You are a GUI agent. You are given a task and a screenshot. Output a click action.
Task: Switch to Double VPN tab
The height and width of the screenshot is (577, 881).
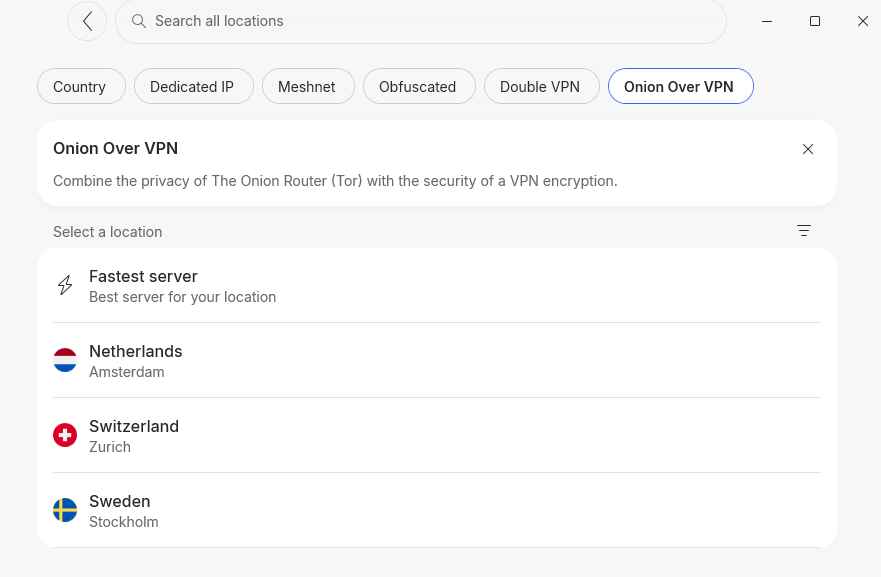pos(542,87)
